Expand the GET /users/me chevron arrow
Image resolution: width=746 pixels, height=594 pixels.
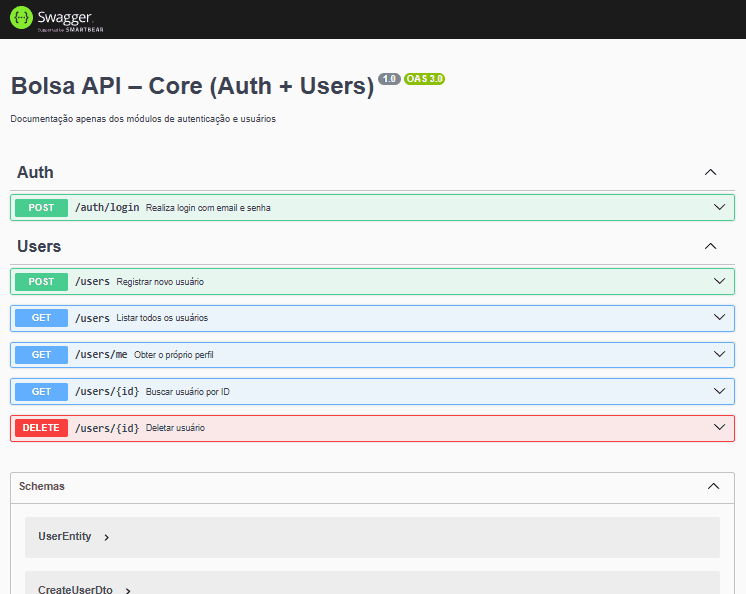click(x=719, y=354)
